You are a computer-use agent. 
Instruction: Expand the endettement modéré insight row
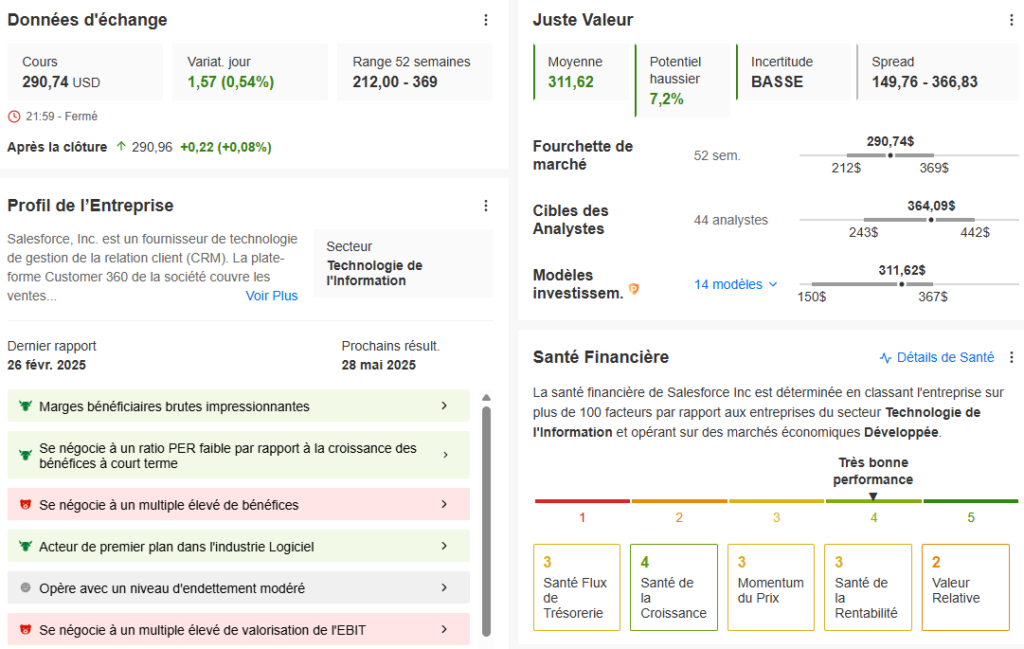tap(444, 588)
